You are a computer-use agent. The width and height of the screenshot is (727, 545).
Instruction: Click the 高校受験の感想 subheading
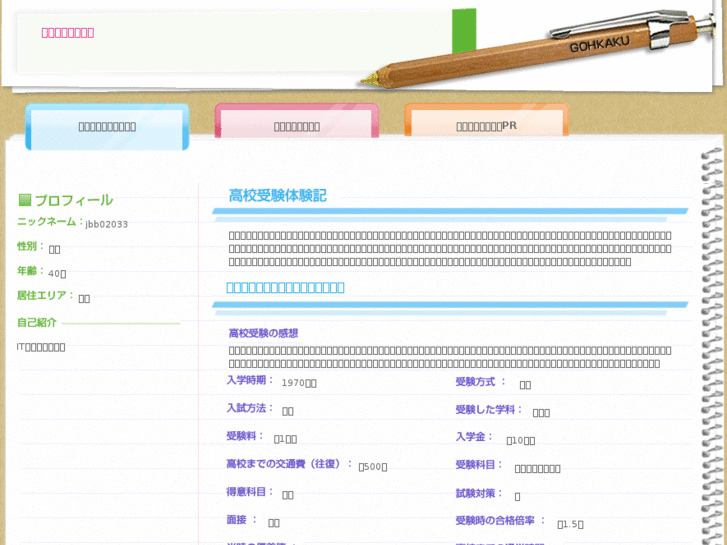coord(263,333)
